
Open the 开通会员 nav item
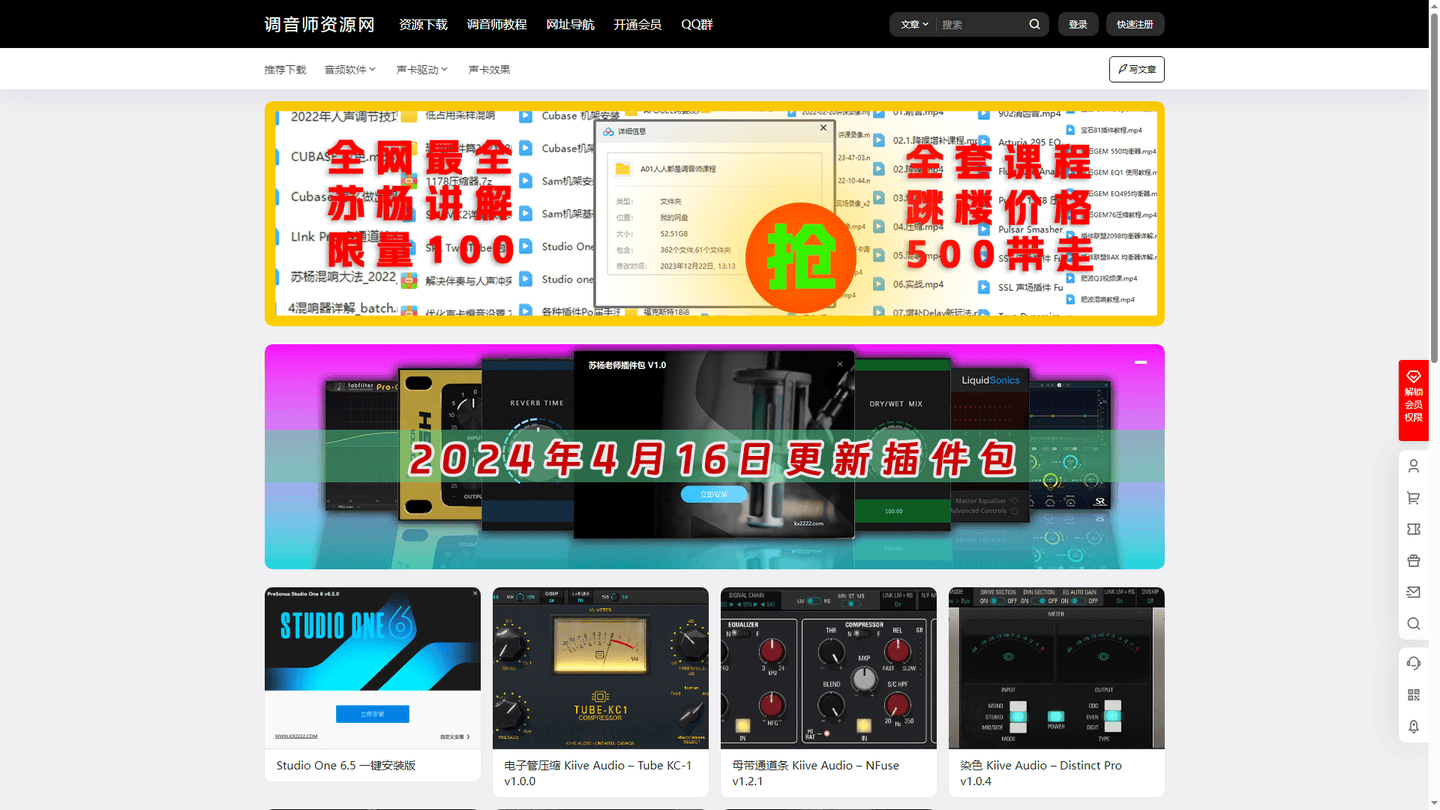(638, 24)
